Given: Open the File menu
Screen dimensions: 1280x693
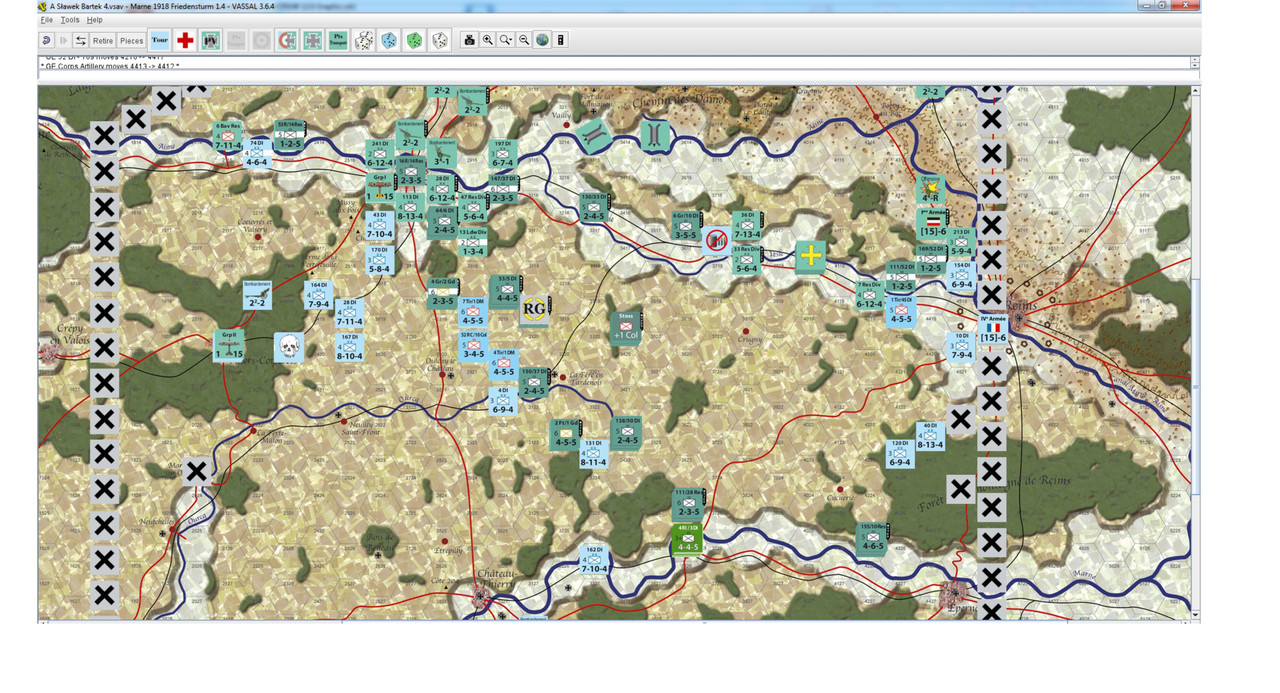Looking at the screenshot, I should (x=46, y=20).
